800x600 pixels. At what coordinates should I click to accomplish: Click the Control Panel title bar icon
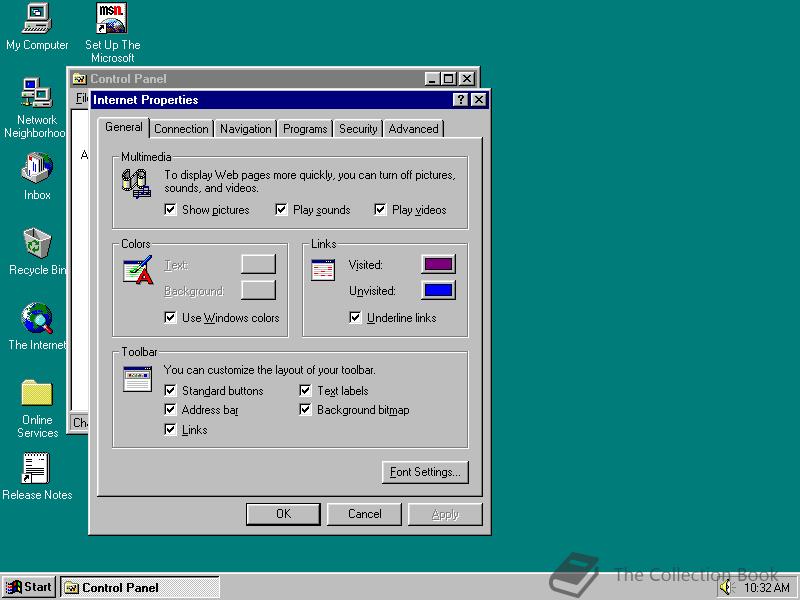pos(79,79)
